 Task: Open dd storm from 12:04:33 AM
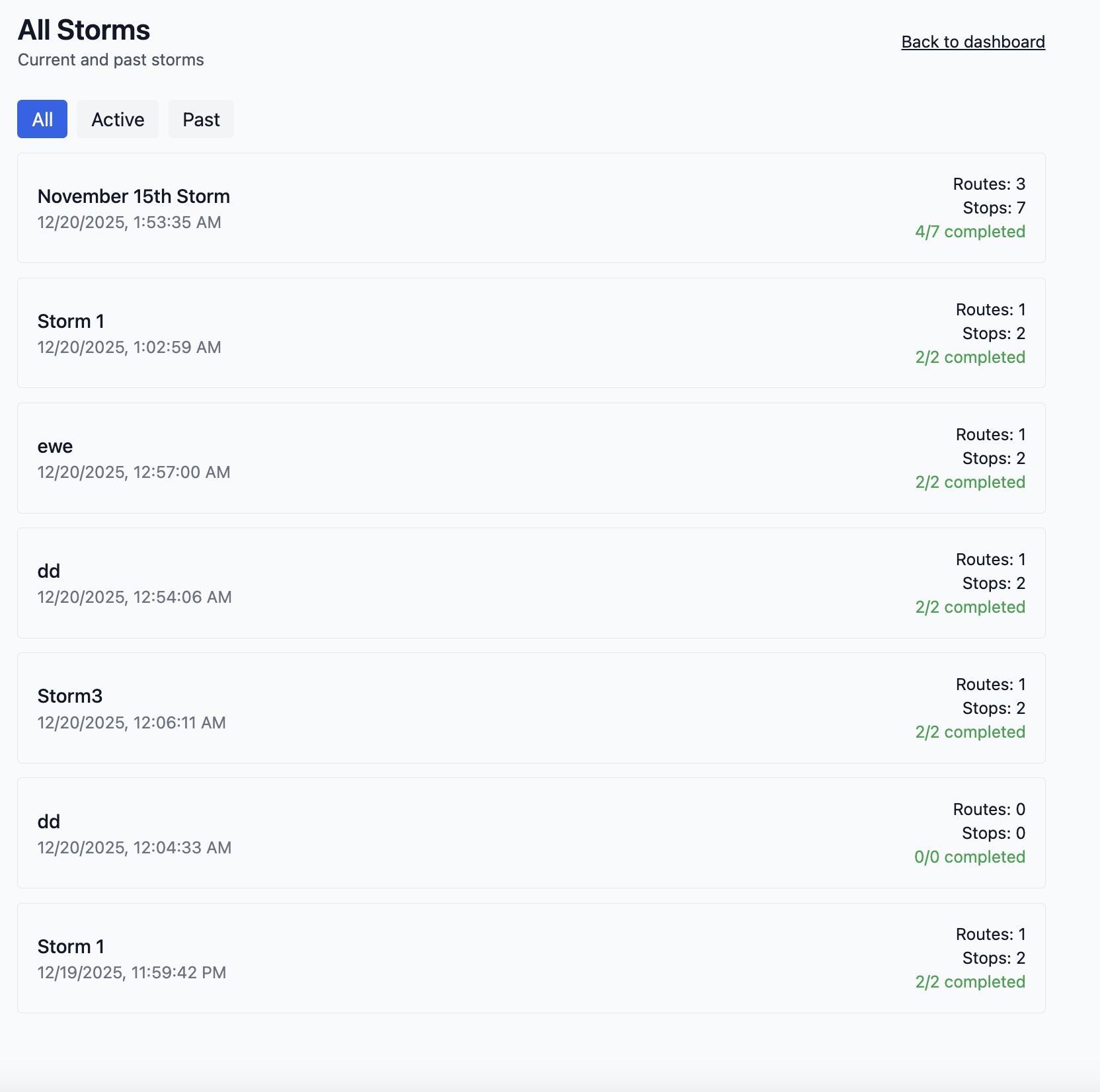tap(49, 822)
